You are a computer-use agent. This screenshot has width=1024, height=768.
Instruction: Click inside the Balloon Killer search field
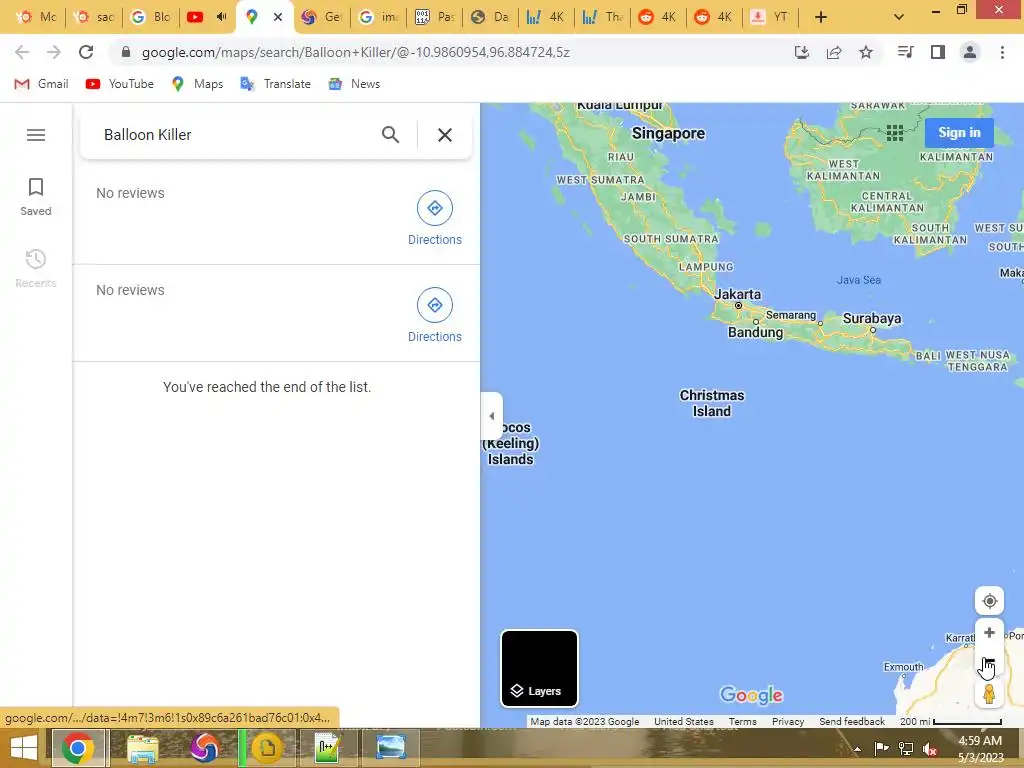point(235,135)
